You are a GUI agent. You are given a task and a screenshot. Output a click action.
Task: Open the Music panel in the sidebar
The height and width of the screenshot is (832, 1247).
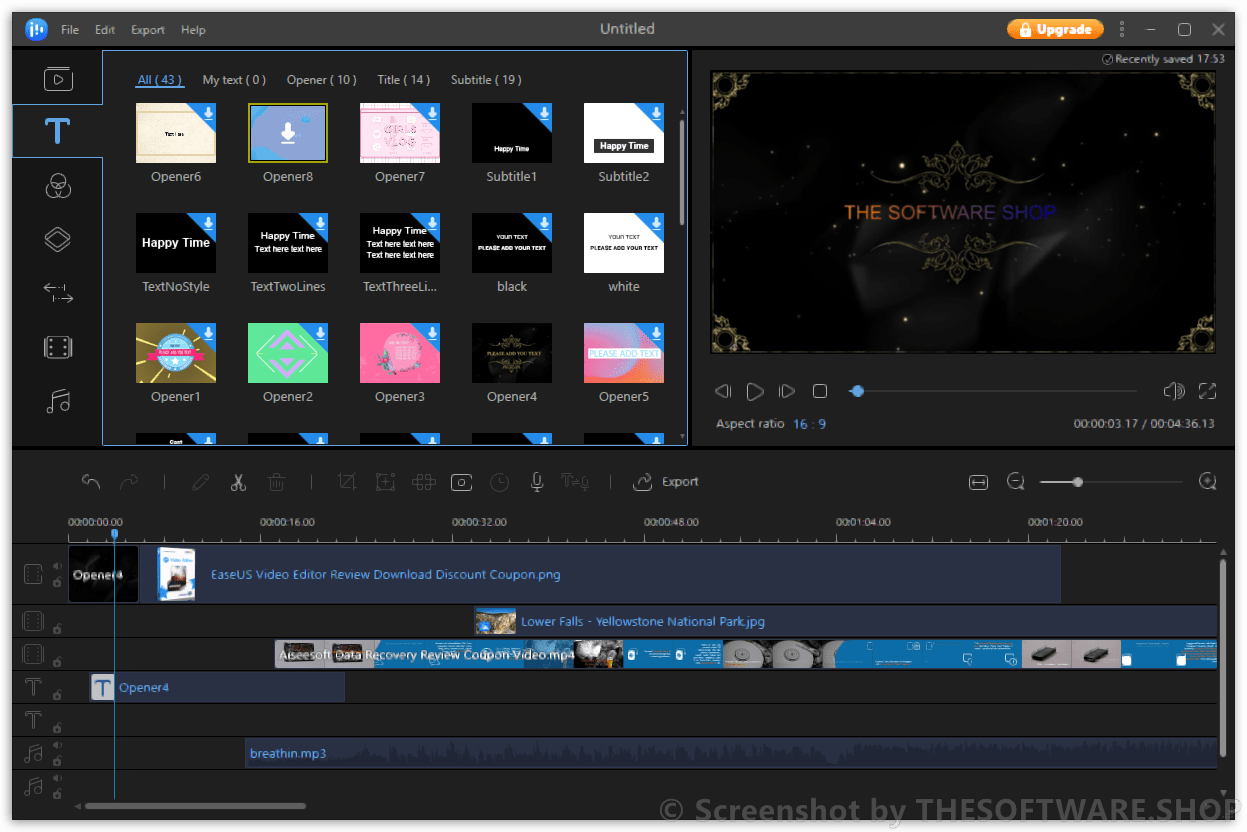click(x=57, y=400)
